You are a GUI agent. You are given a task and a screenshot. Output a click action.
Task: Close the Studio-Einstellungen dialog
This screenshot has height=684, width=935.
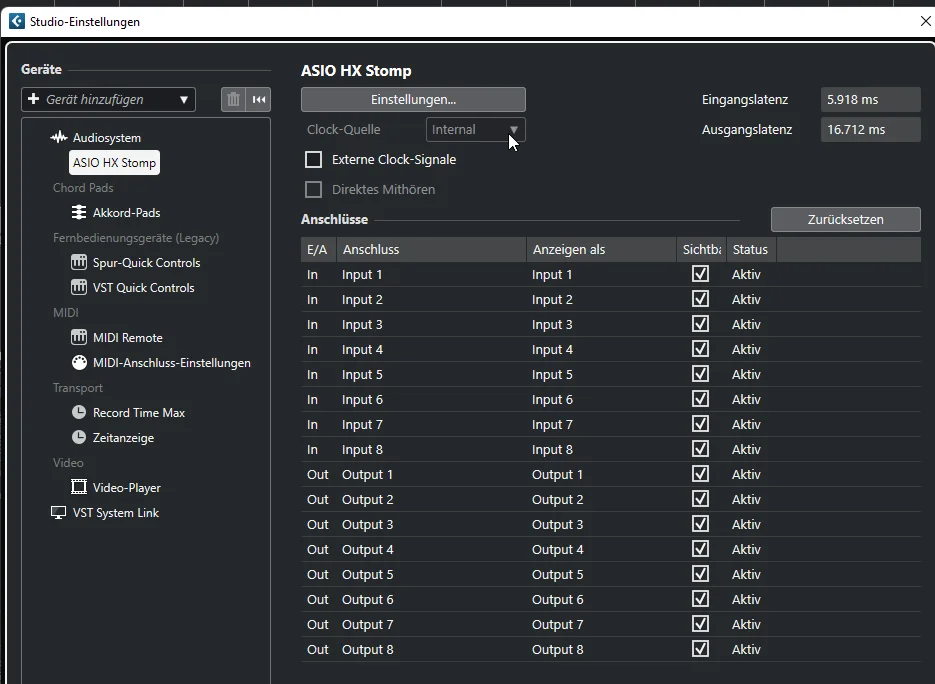(925, 21)
